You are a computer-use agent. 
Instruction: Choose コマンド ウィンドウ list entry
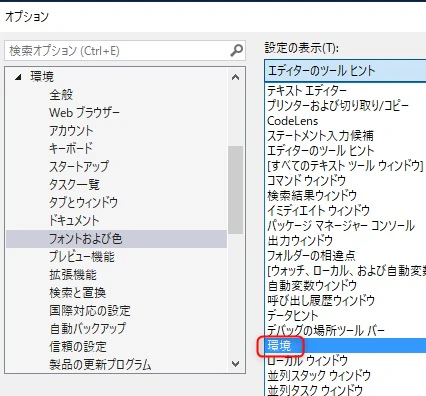pos(346,180)
